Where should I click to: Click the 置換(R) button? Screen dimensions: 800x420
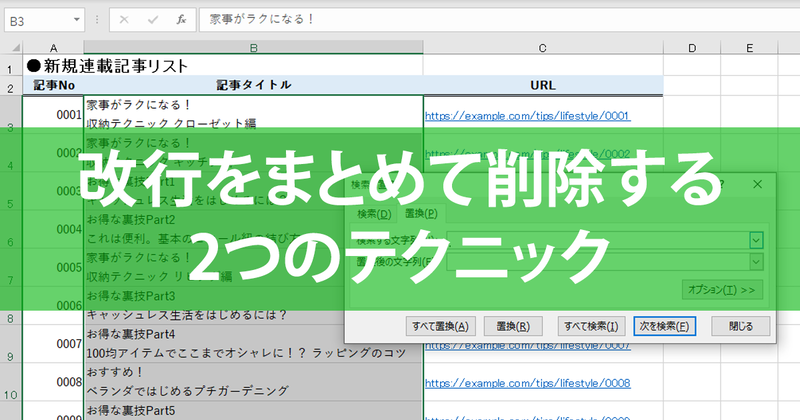[513, 327]
